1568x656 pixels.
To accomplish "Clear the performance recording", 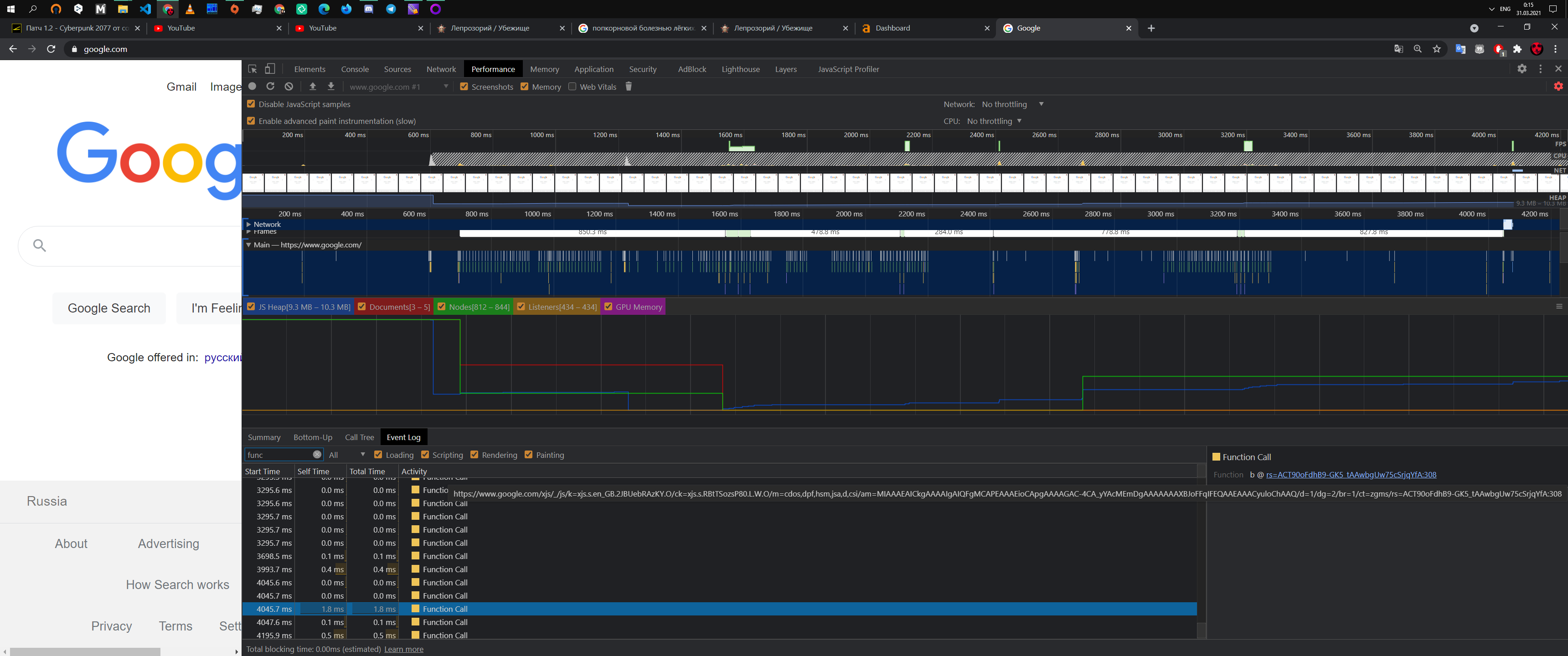I will tap(289, 87).
